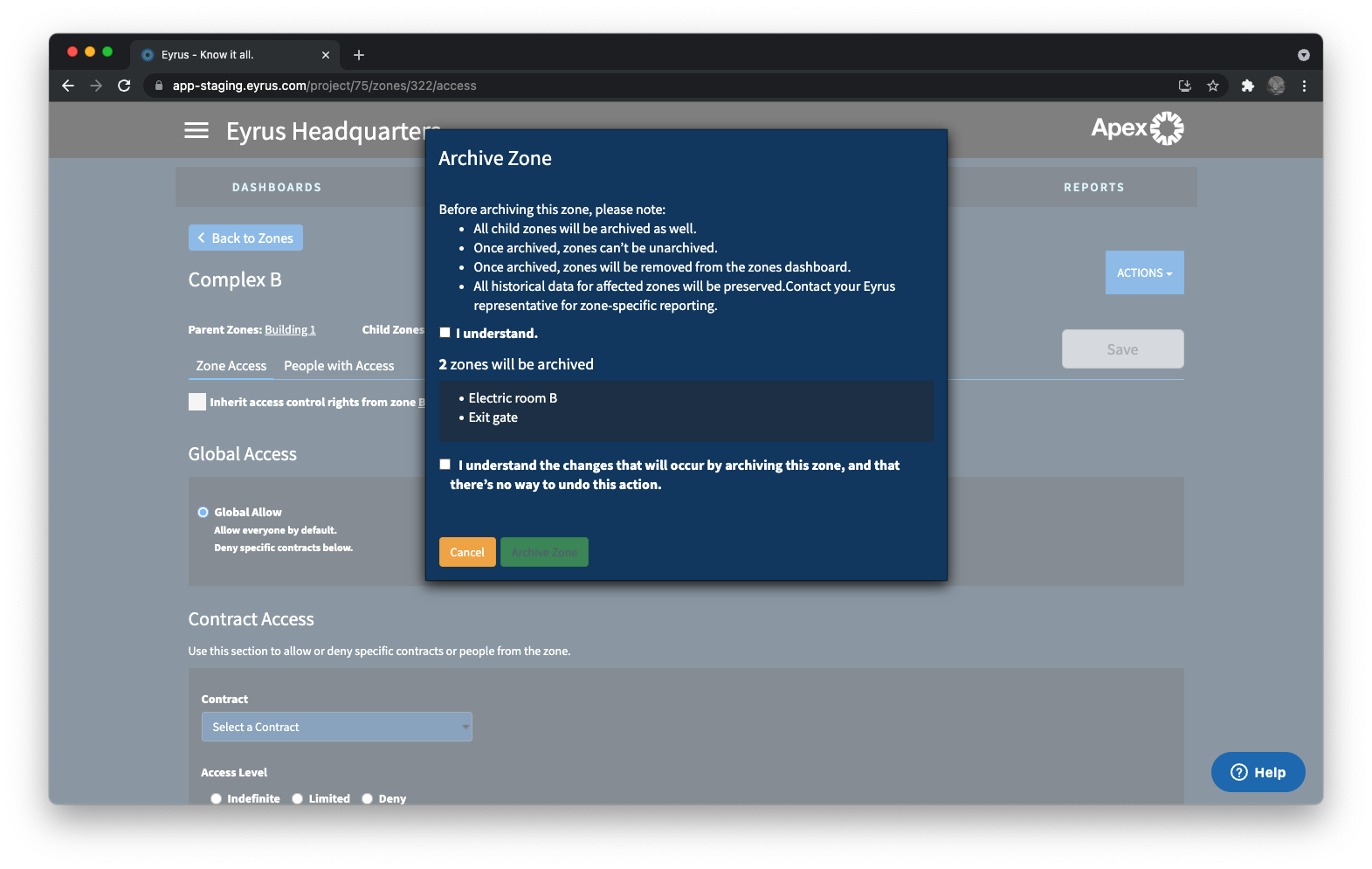Open a new browser tab
Screen dimensions: 1372x869
359,55
